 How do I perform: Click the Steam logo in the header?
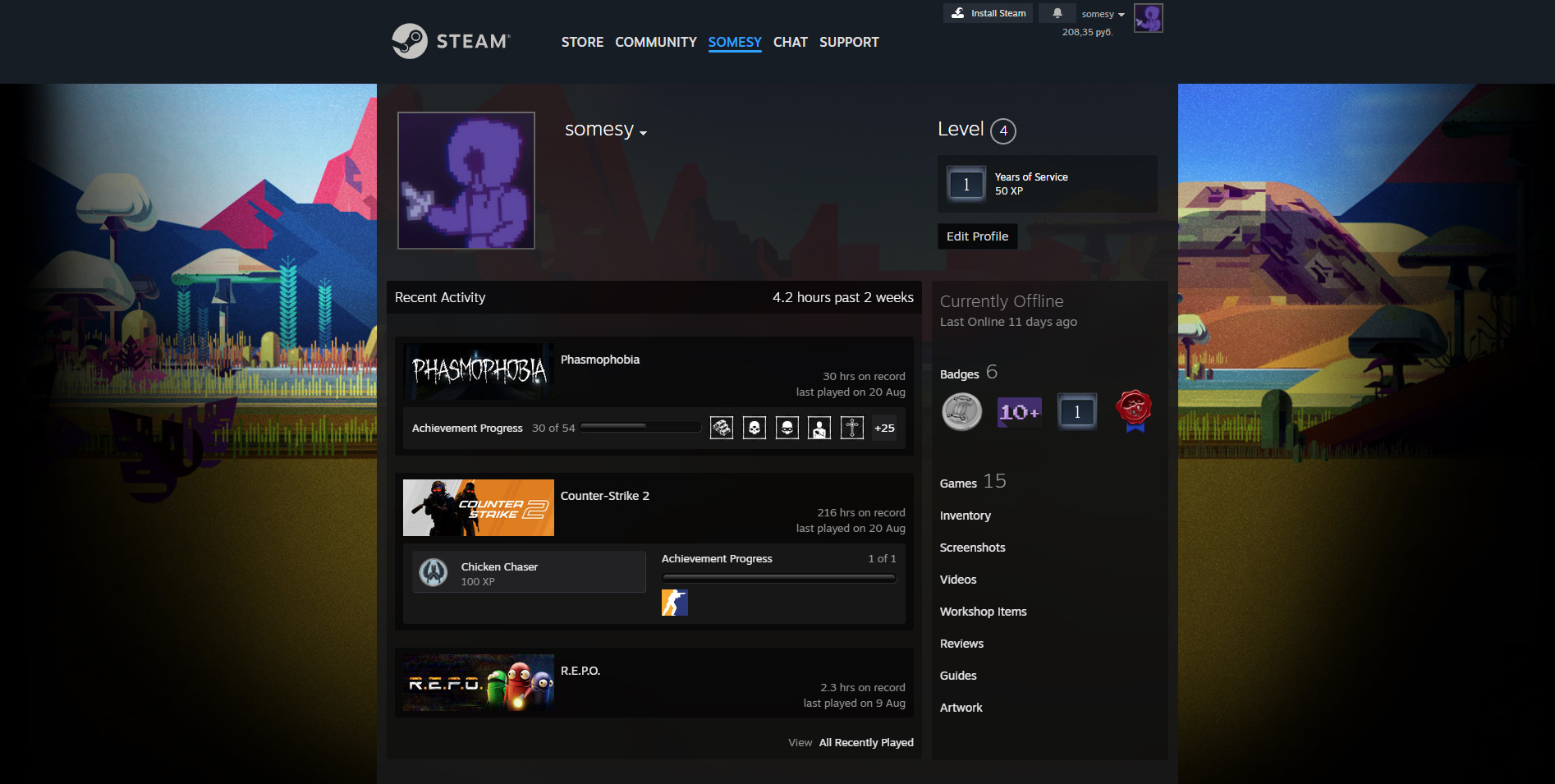[x=451, y=41]
